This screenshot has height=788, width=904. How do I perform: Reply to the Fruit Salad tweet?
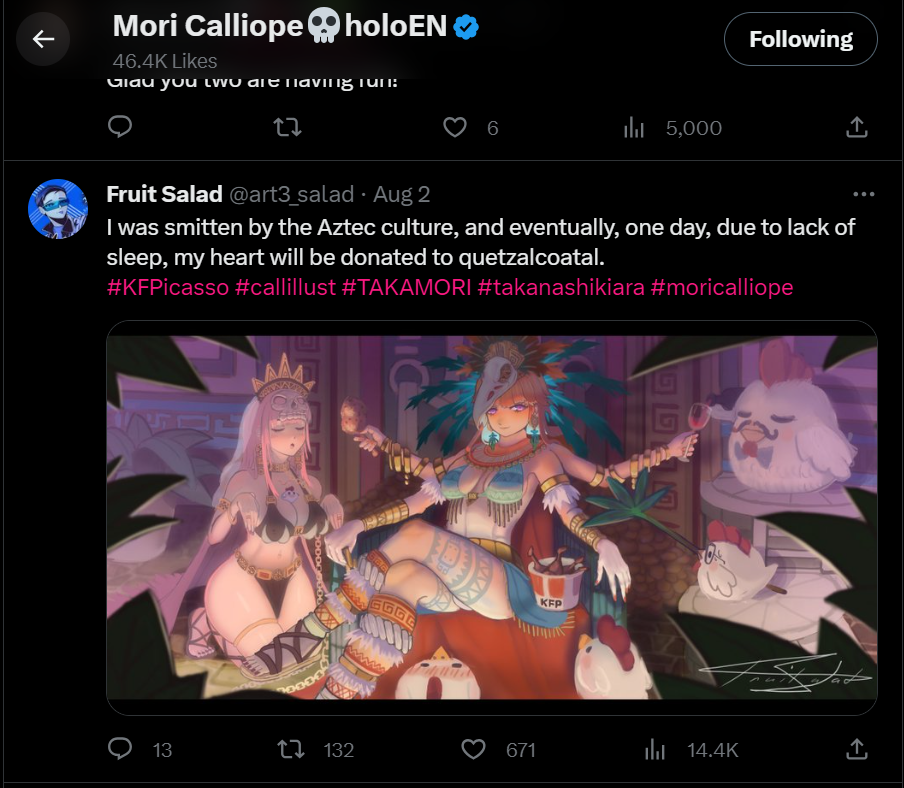[x=120, y=749]
